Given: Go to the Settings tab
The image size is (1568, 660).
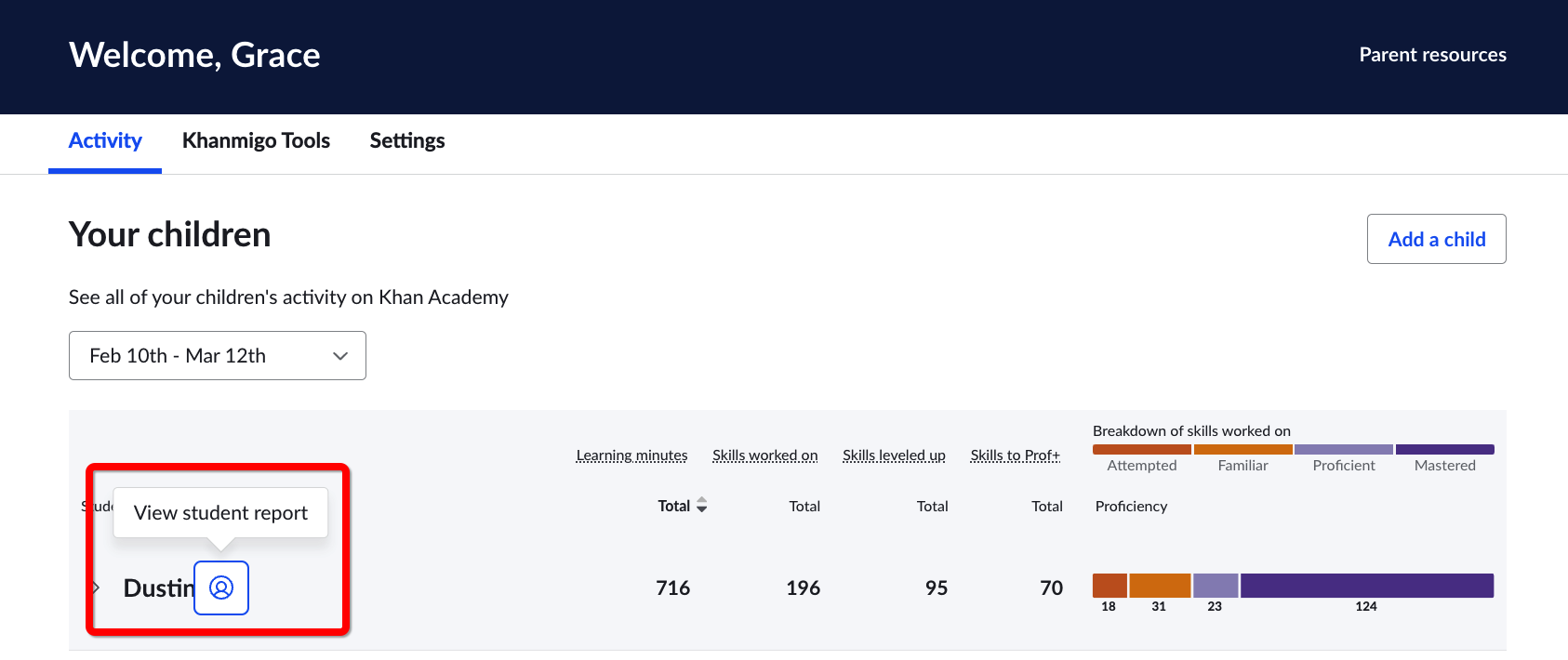Looking at the screenshot, I should [x=407, y=140].
